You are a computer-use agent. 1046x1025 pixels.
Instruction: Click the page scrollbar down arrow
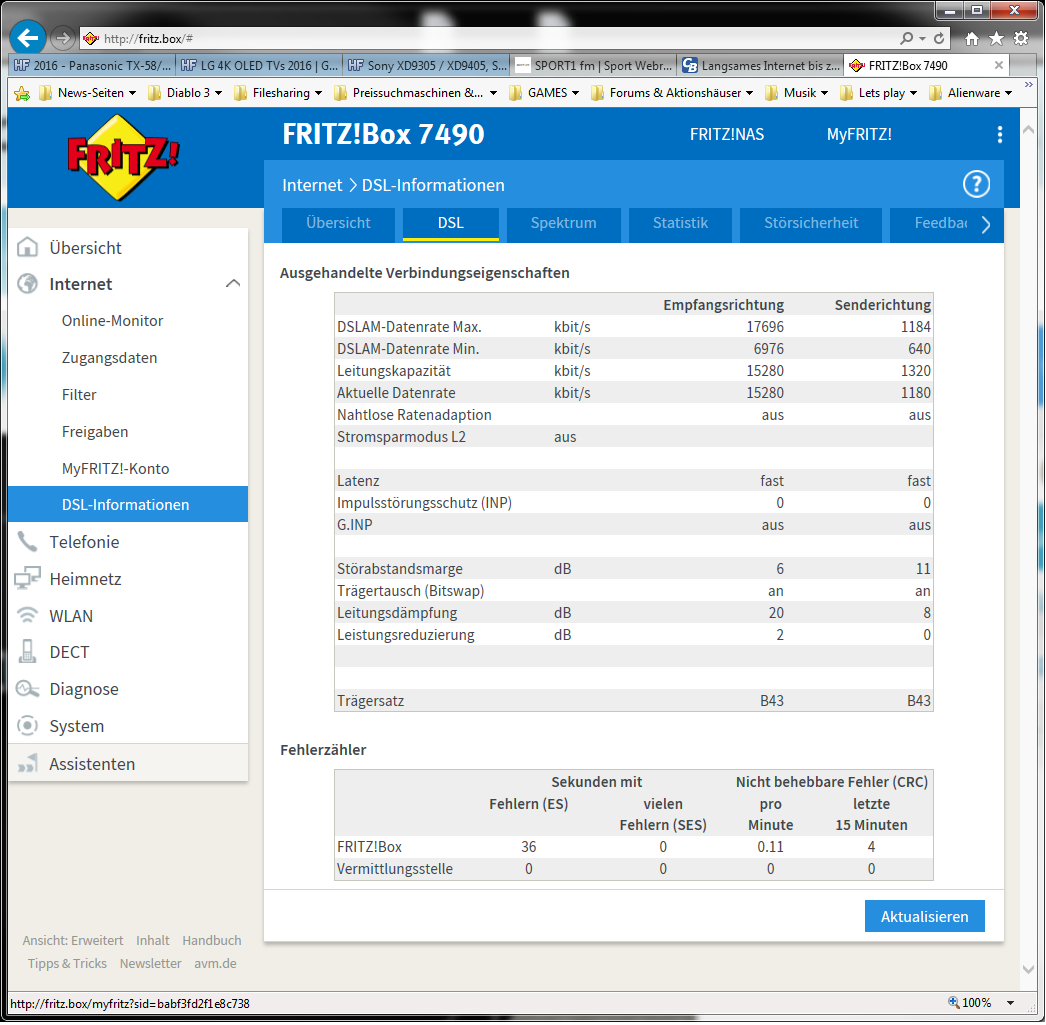click(x=1028, y=970)
